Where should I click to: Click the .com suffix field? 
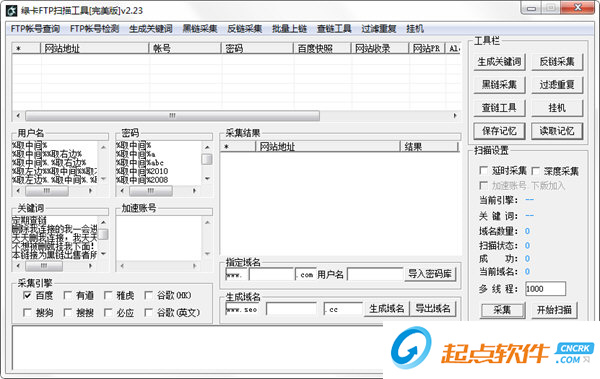pyautogui.click(x=305, y=274)
